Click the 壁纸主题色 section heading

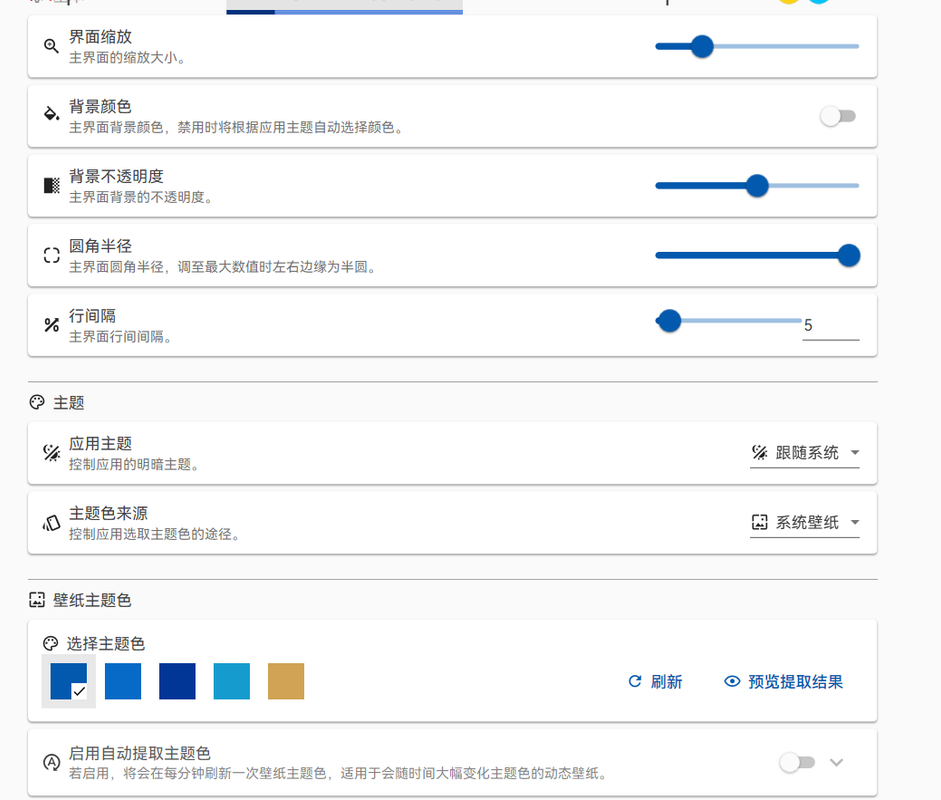92,600
